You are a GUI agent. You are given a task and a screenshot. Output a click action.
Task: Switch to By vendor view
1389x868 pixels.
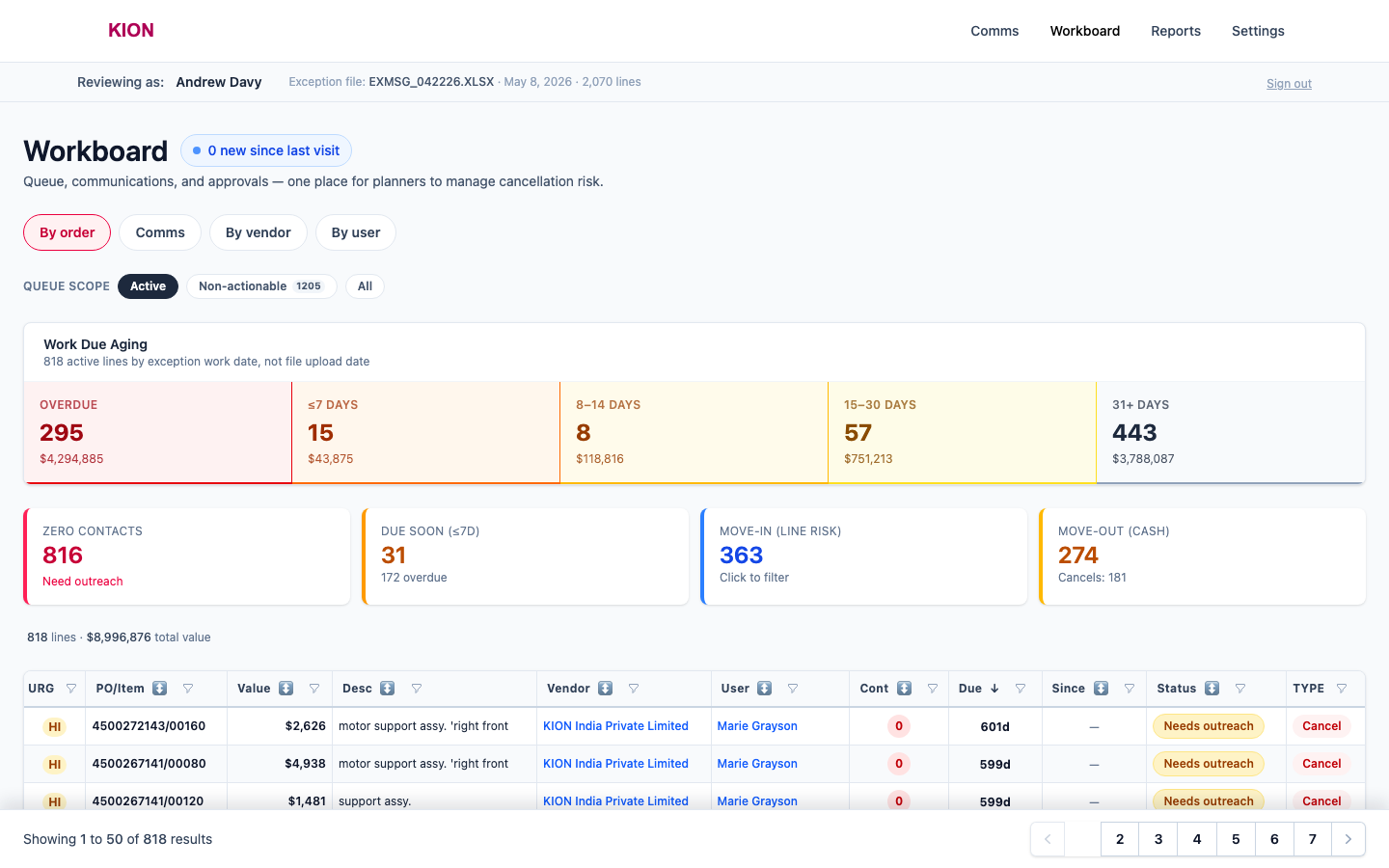tap(259, 232)
